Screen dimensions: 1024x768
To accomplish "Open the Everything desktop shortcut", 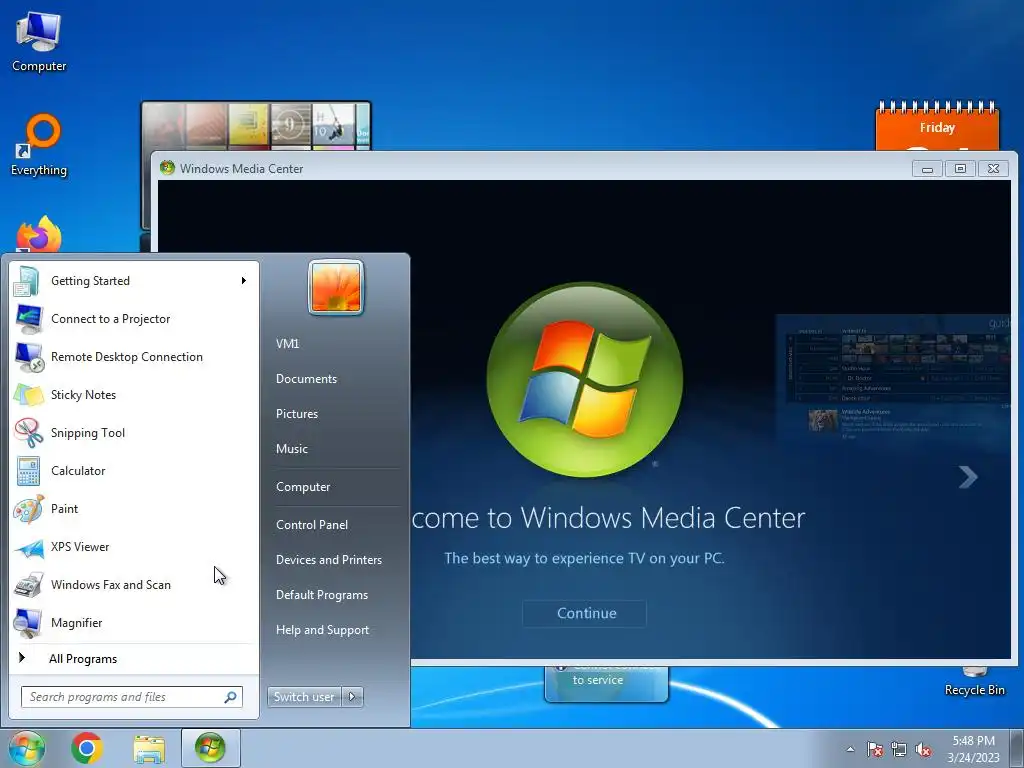I will 39,145.
